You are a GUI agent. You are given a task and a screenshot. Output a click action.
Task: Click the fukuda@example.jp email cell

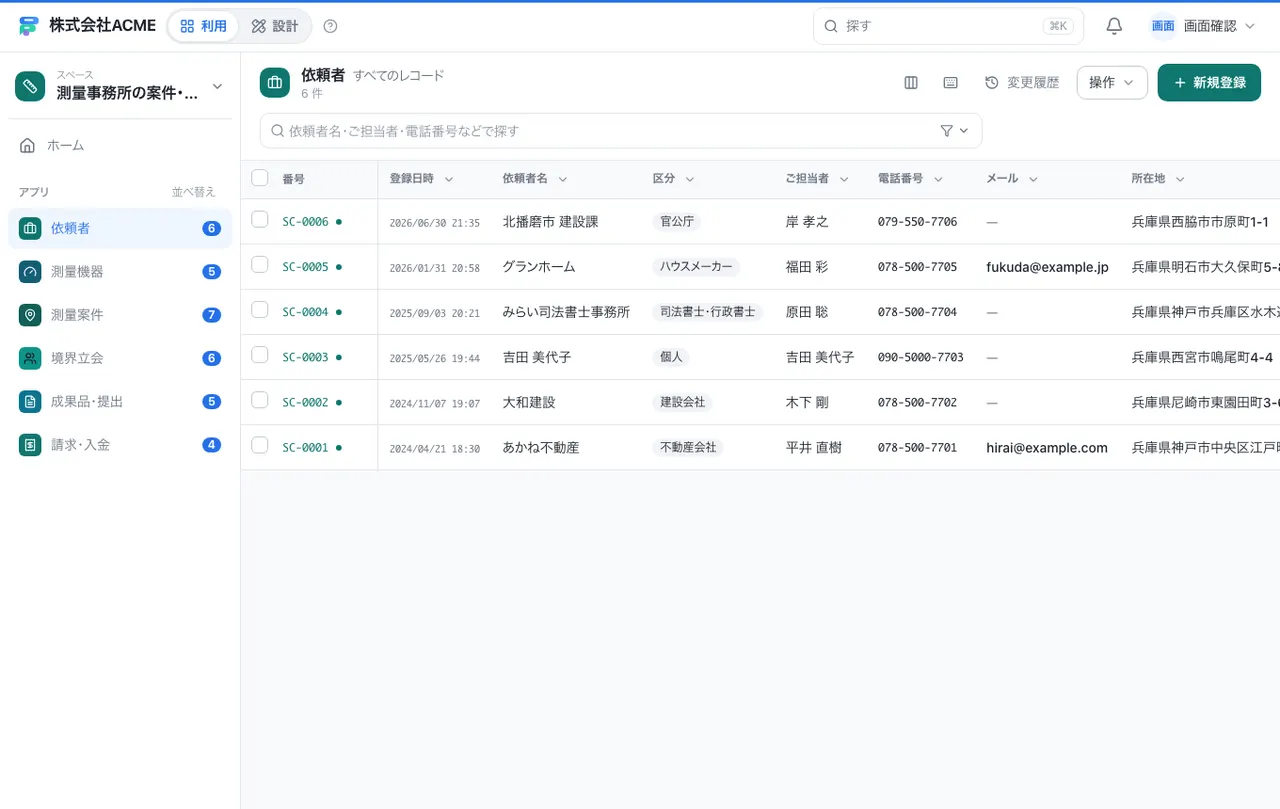coord(1047,267)
